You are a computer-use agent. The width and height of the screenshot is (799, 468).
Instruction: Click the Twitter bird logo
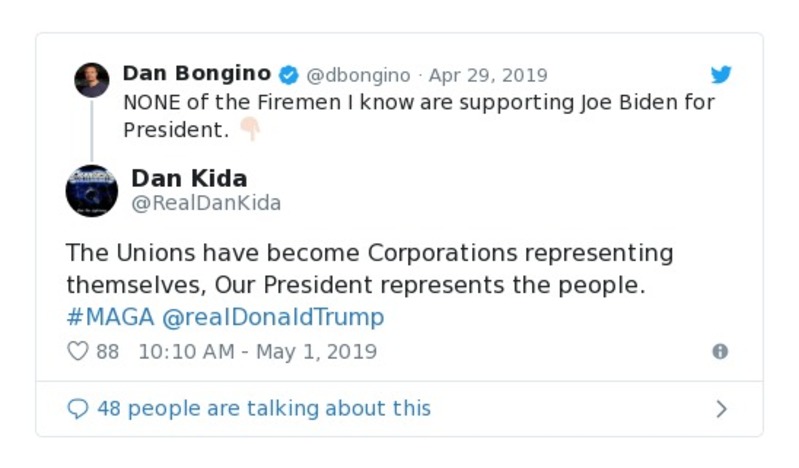[721, 75]
